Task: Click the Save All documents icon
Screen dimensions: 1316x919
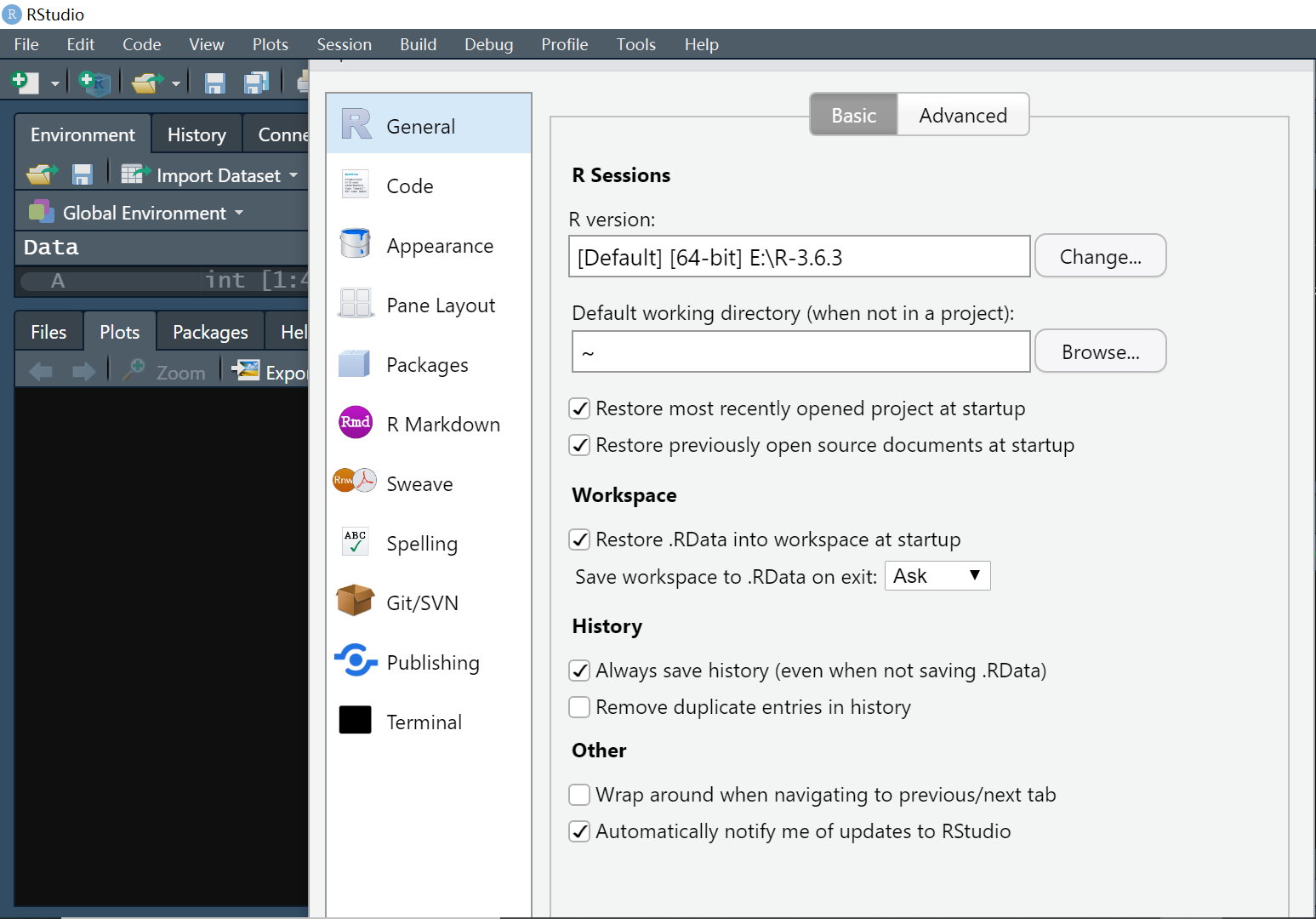Action: [256, 83]
